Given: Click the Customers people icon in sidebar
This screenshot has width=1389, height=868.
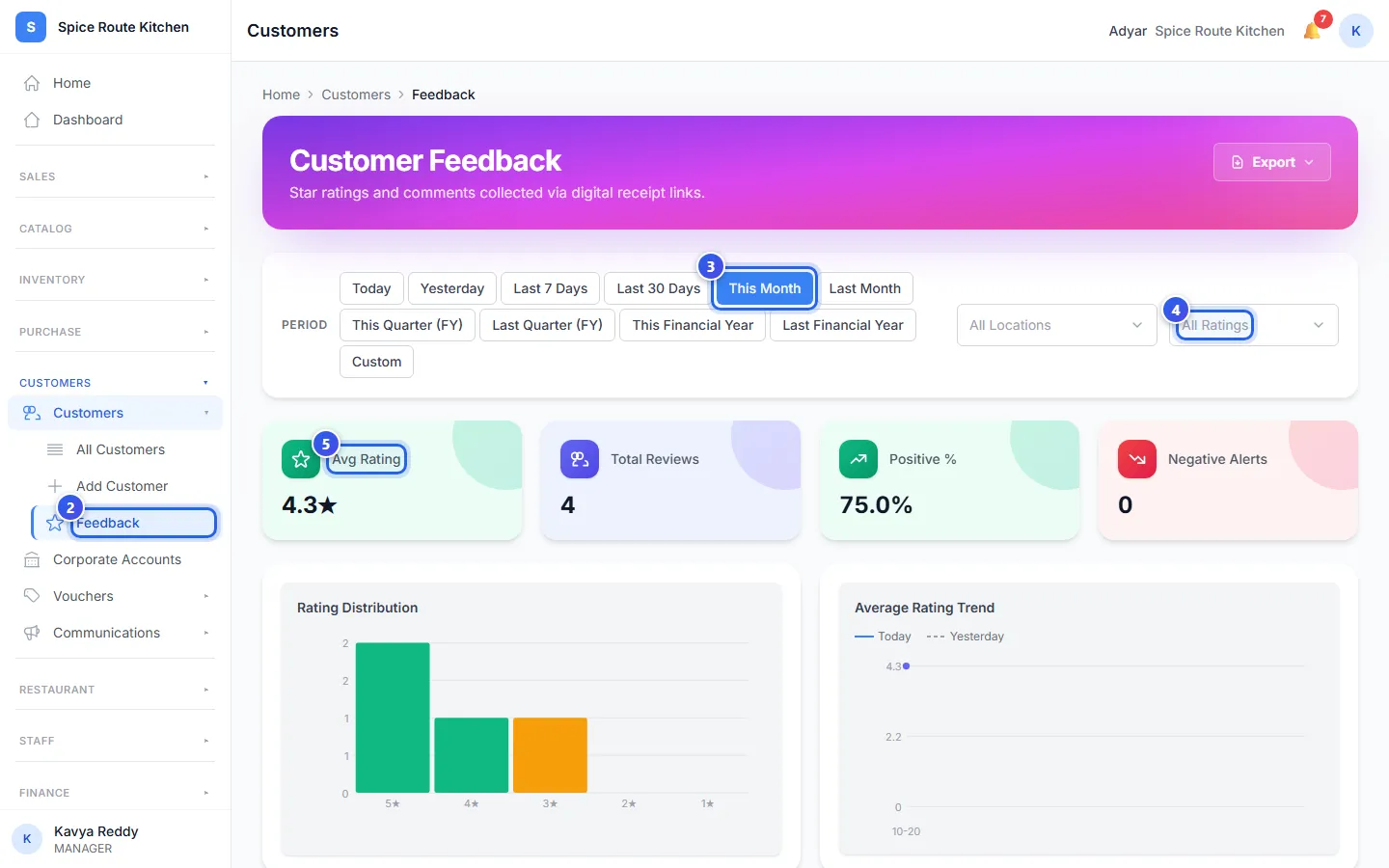Looking at the screenshot, I should point(32,413).
